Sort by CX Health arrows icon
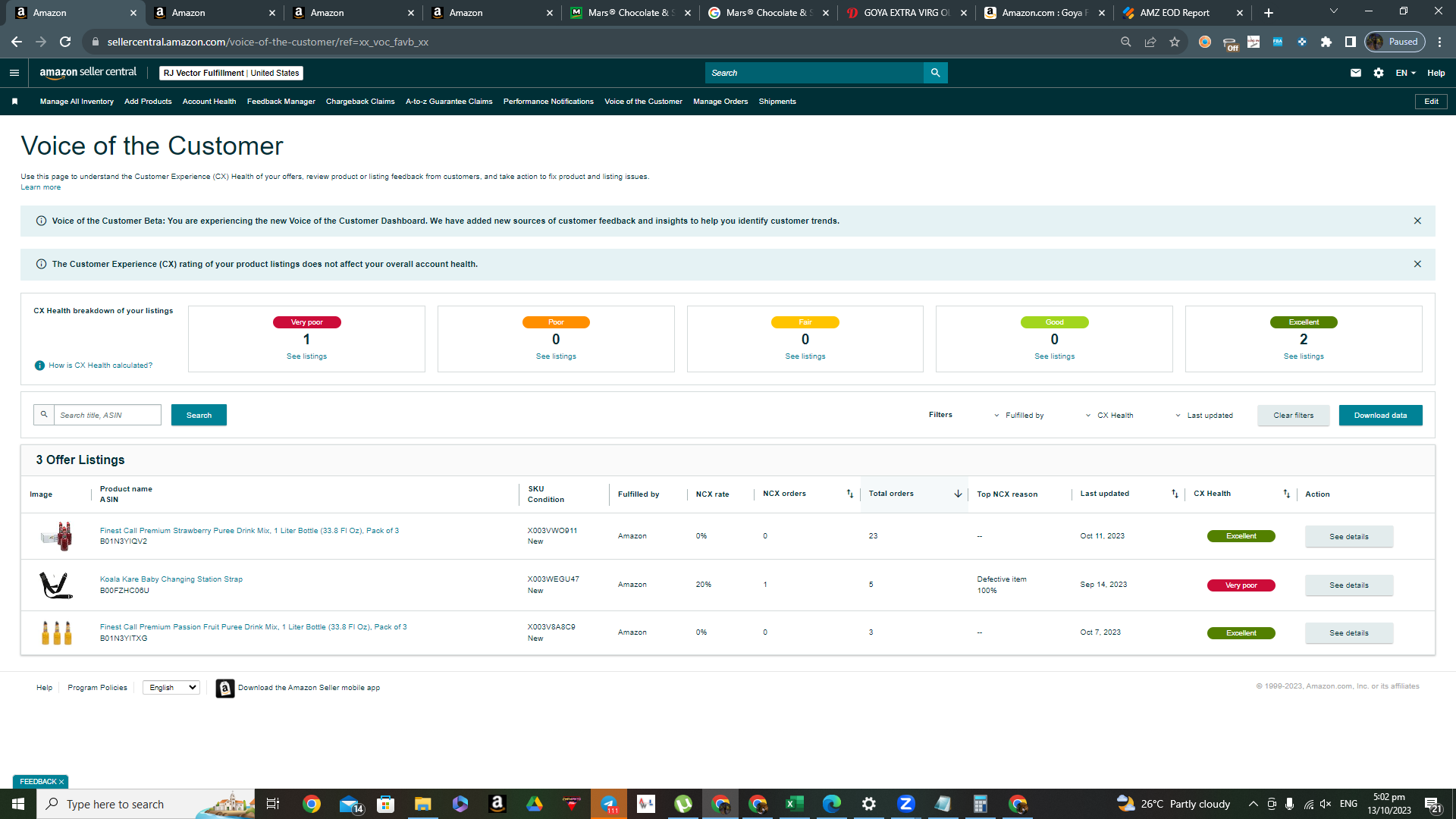1456x819 pixels. pos(1286,494)
